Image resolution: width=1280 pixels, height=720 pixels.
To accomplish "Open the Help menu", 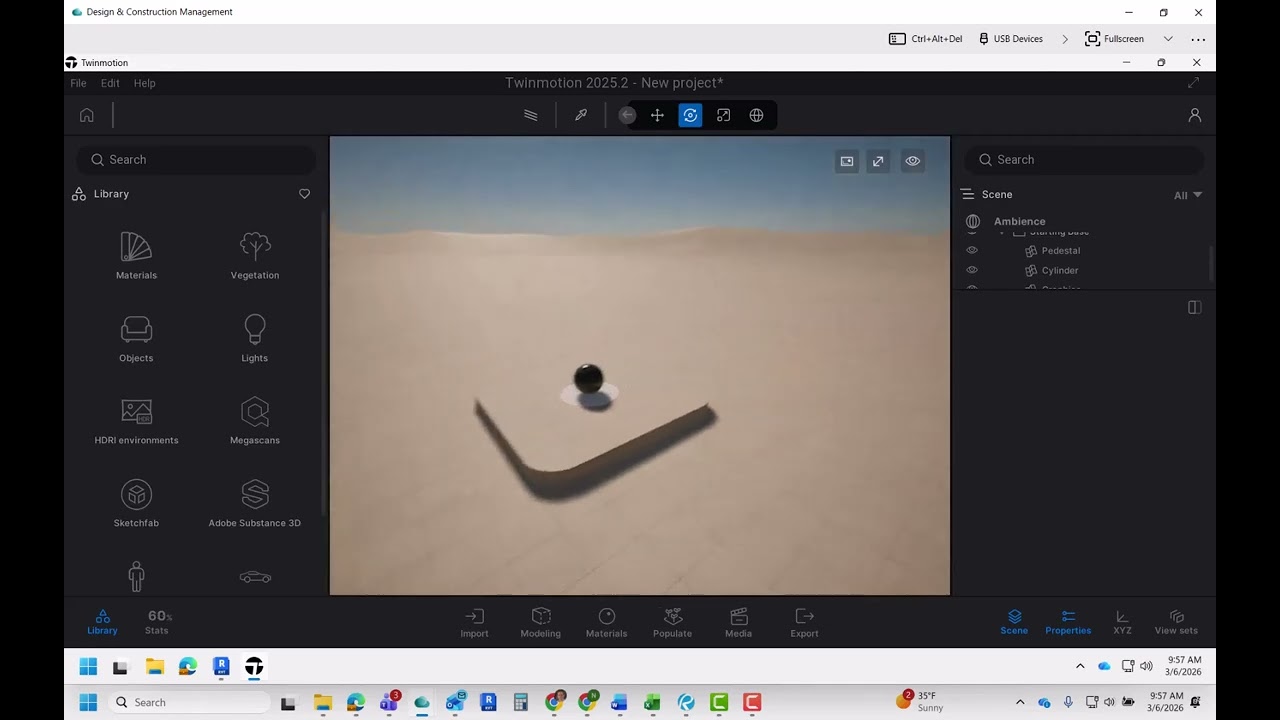I will click(x=145, y=83).
